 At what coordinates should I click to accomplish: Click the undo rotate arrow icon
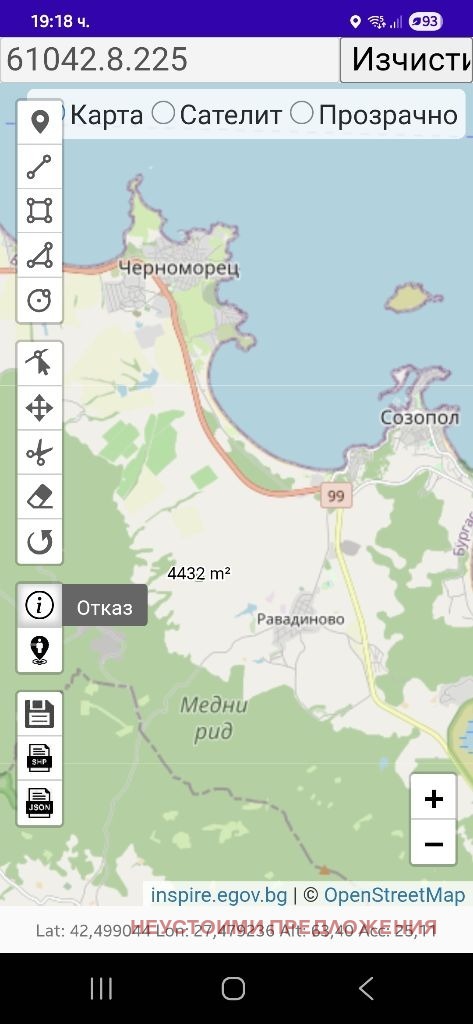40,541
